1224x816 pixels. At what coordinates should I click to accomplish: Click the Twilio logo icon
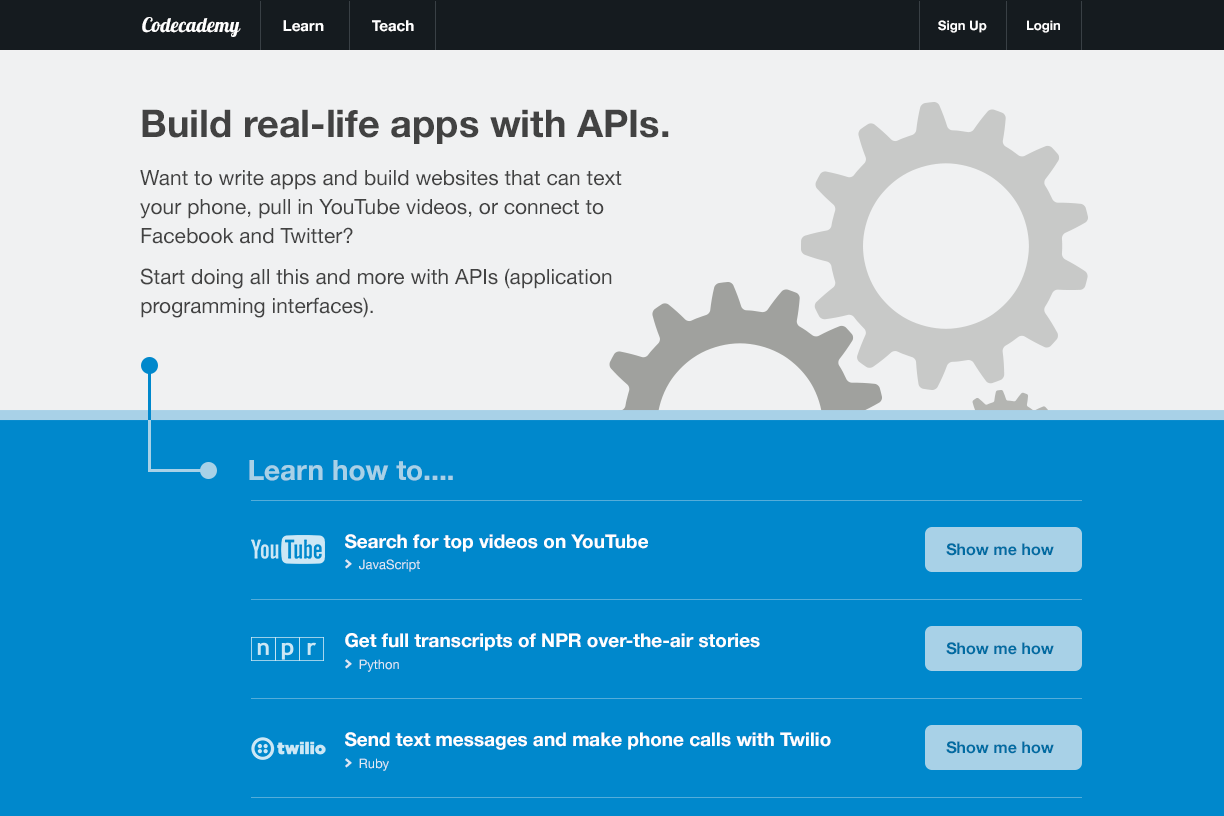pos(288,748)
